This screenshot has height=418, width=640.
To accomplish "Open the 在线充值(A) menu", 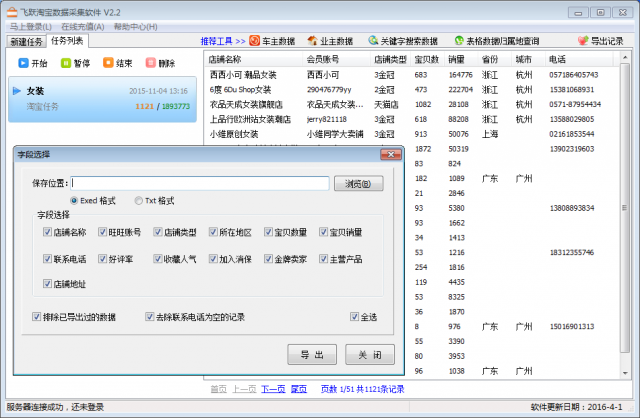I will [83, 27].
